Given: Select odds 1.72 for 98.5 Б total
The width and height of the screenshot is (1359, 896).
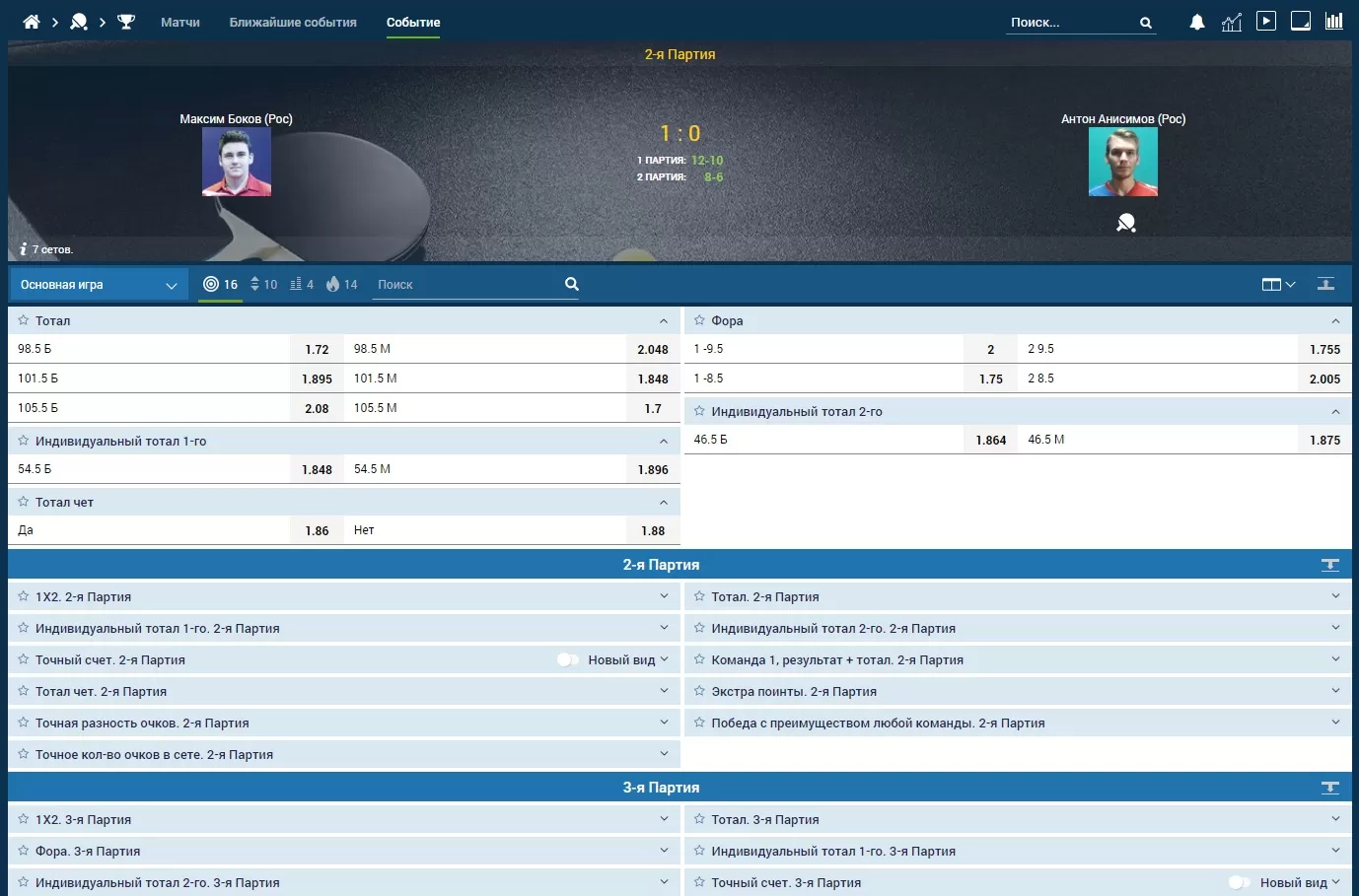Looking at the screenshot, I should [x=317, y=349].
